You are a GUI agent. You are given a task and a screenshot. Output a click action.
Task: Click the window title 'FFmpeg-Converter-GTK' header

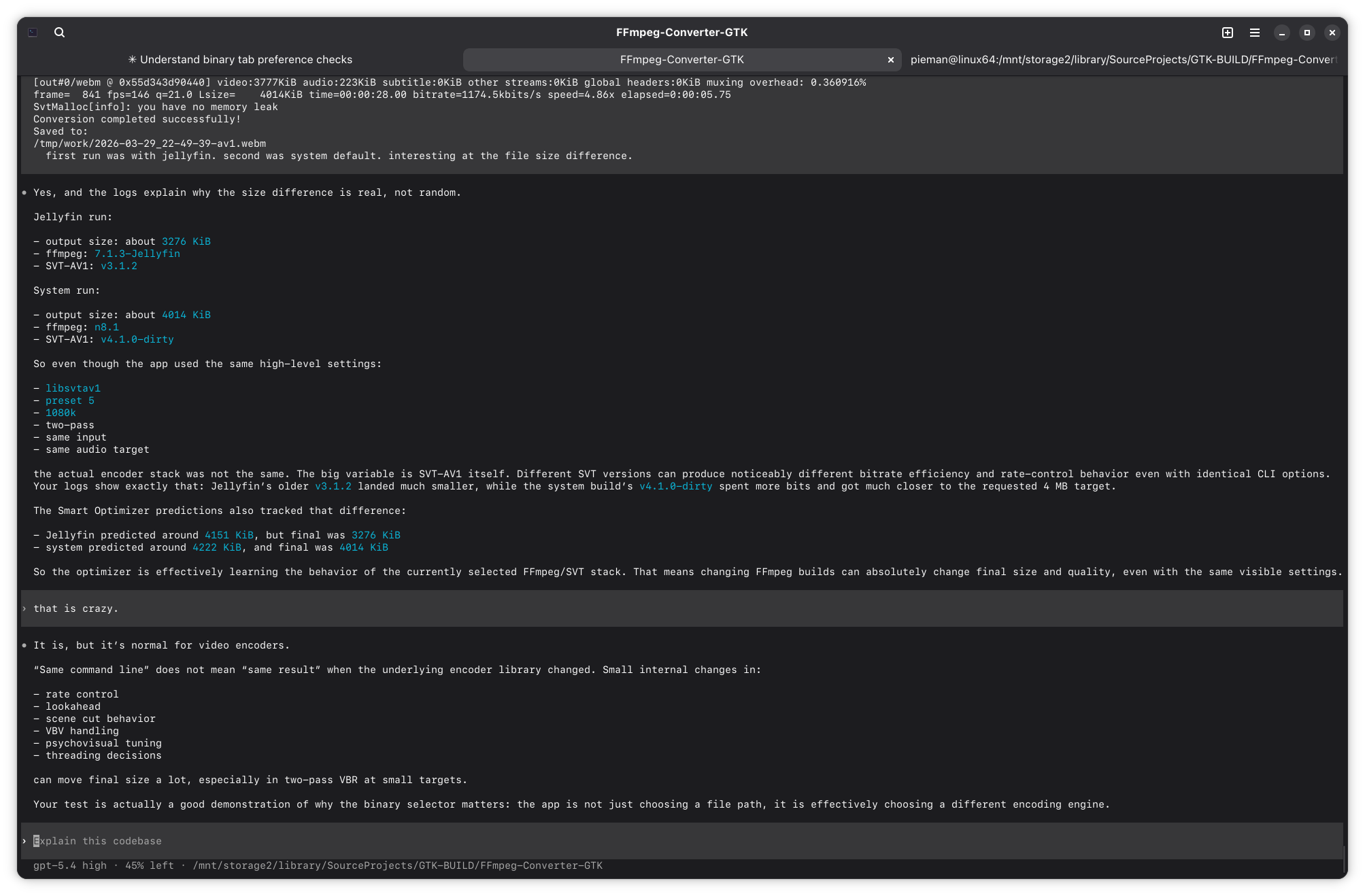(681, 32)
